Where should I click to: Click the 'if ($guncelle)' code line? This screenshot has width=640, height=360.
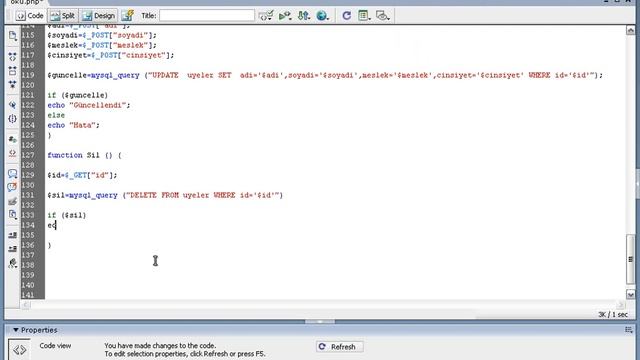[78, 95]
